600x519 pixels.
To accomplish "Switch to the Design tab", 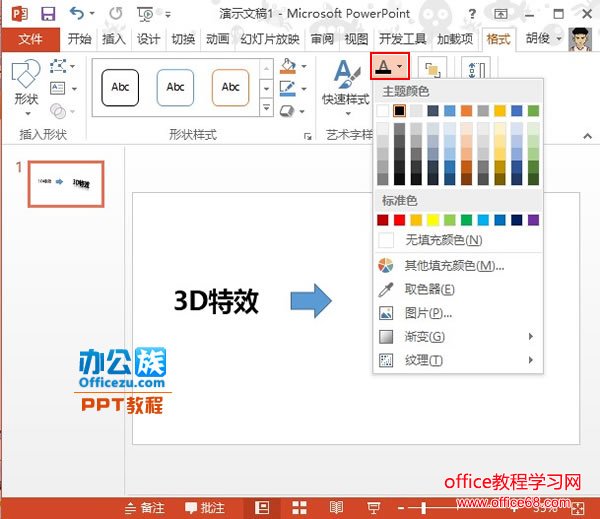I will pyautogui.click(x=148, y=39).
